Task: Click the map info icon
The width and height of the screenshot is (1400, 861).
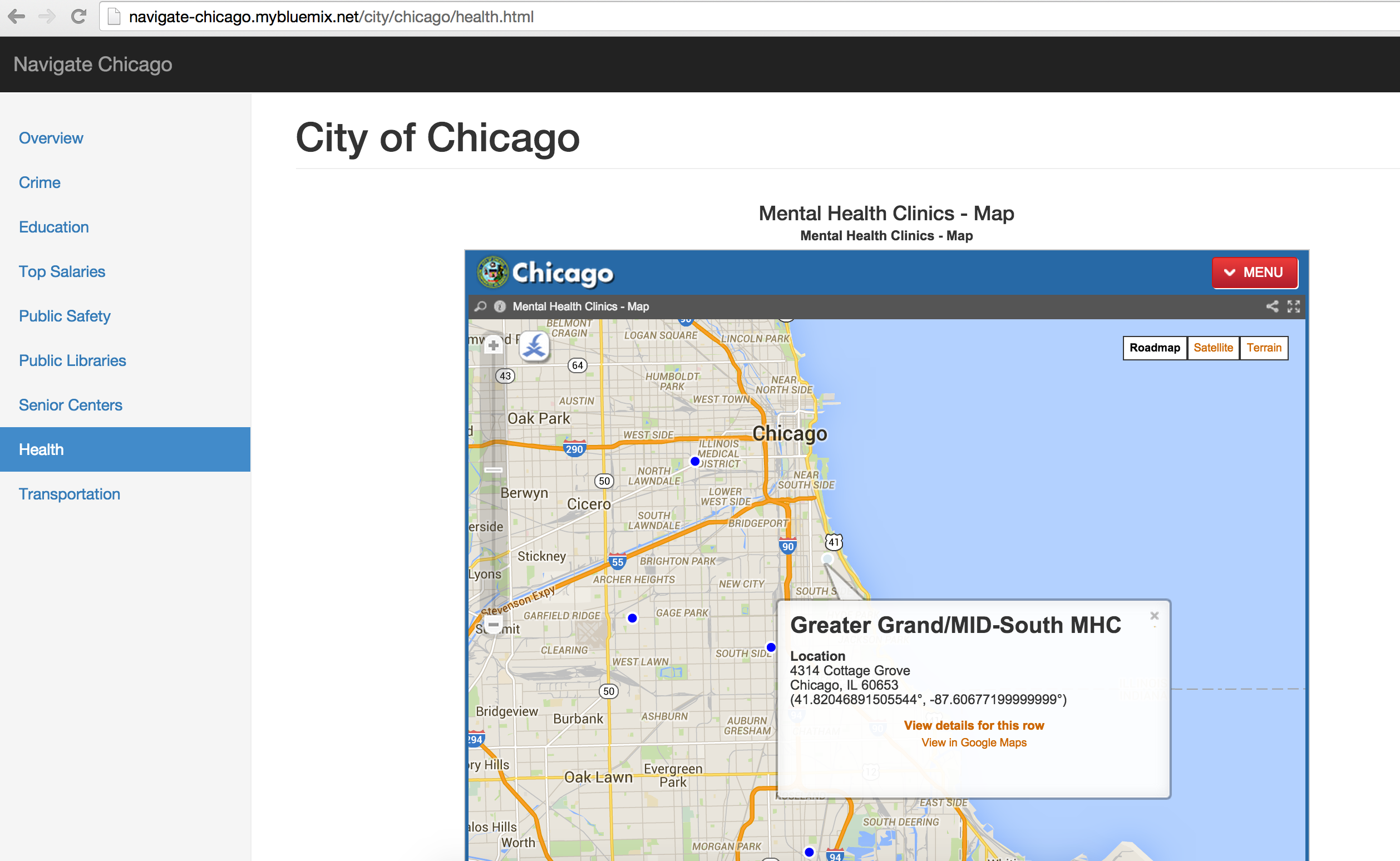Action: click(x=500, y=306)
